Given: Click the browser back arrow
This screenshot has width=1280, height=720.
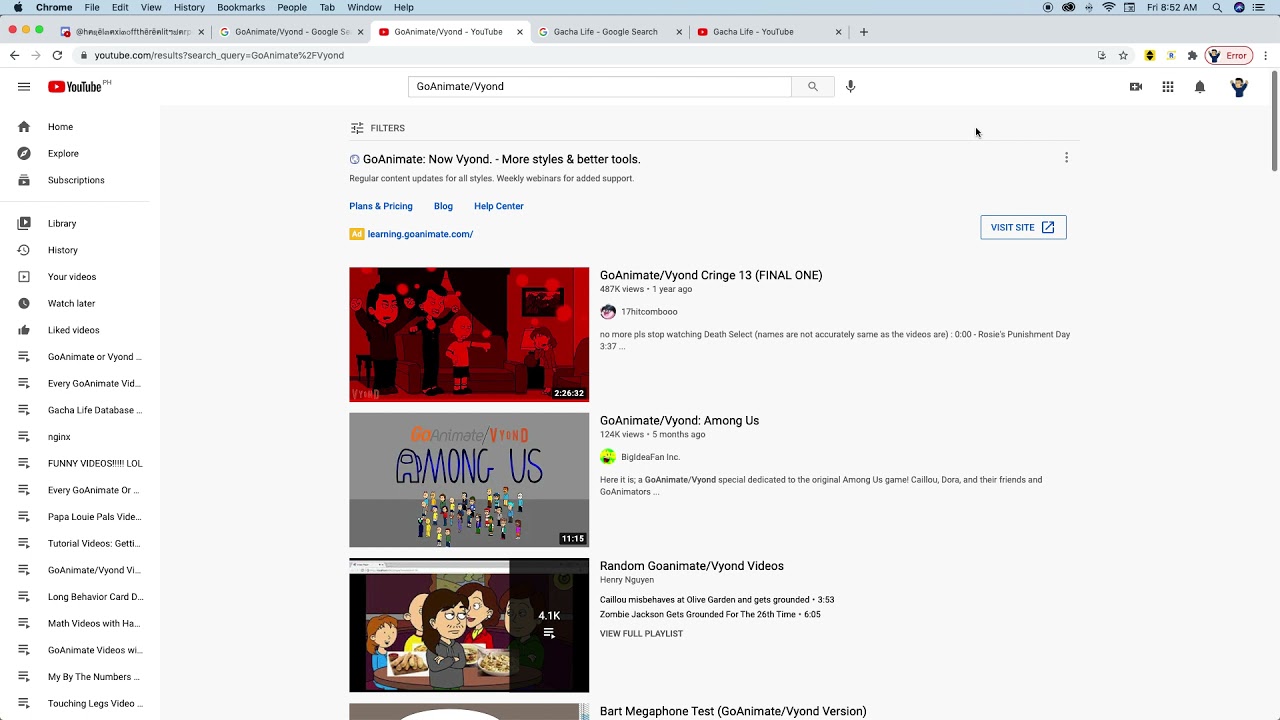Looking at the screenshot, I should coord(14,56).
